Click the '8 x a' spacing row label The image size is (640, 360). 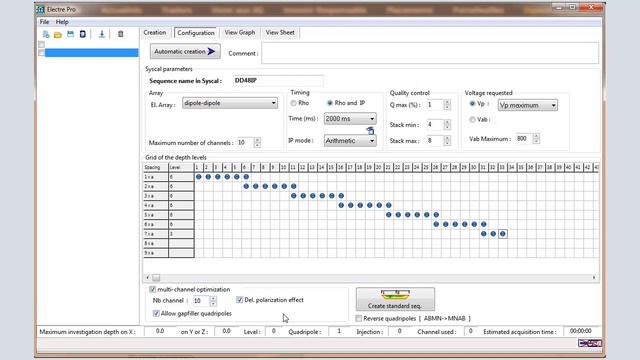click(156, 243)
